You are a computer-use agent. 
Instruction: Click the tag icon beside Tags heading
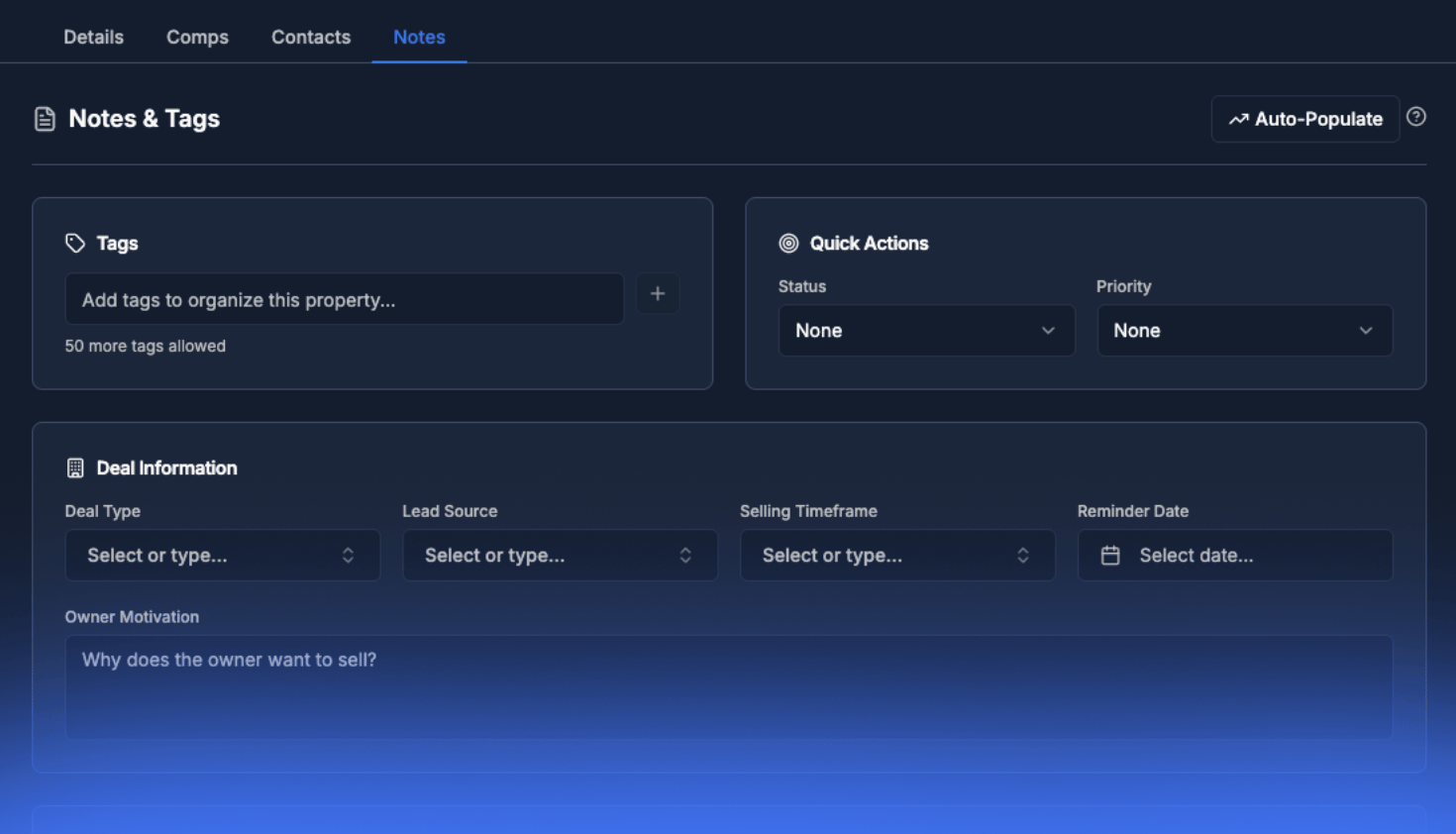pyautogui.click(x=75, y=244)
